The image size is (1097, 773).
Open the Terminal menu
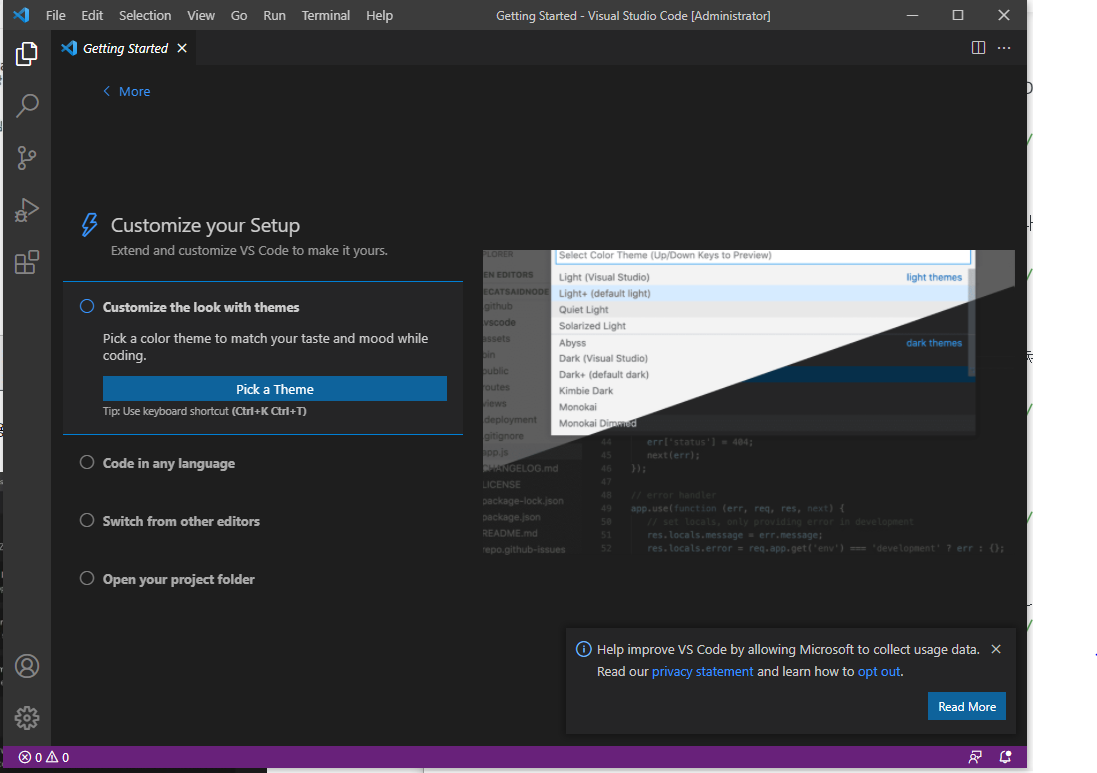[325, 15]
